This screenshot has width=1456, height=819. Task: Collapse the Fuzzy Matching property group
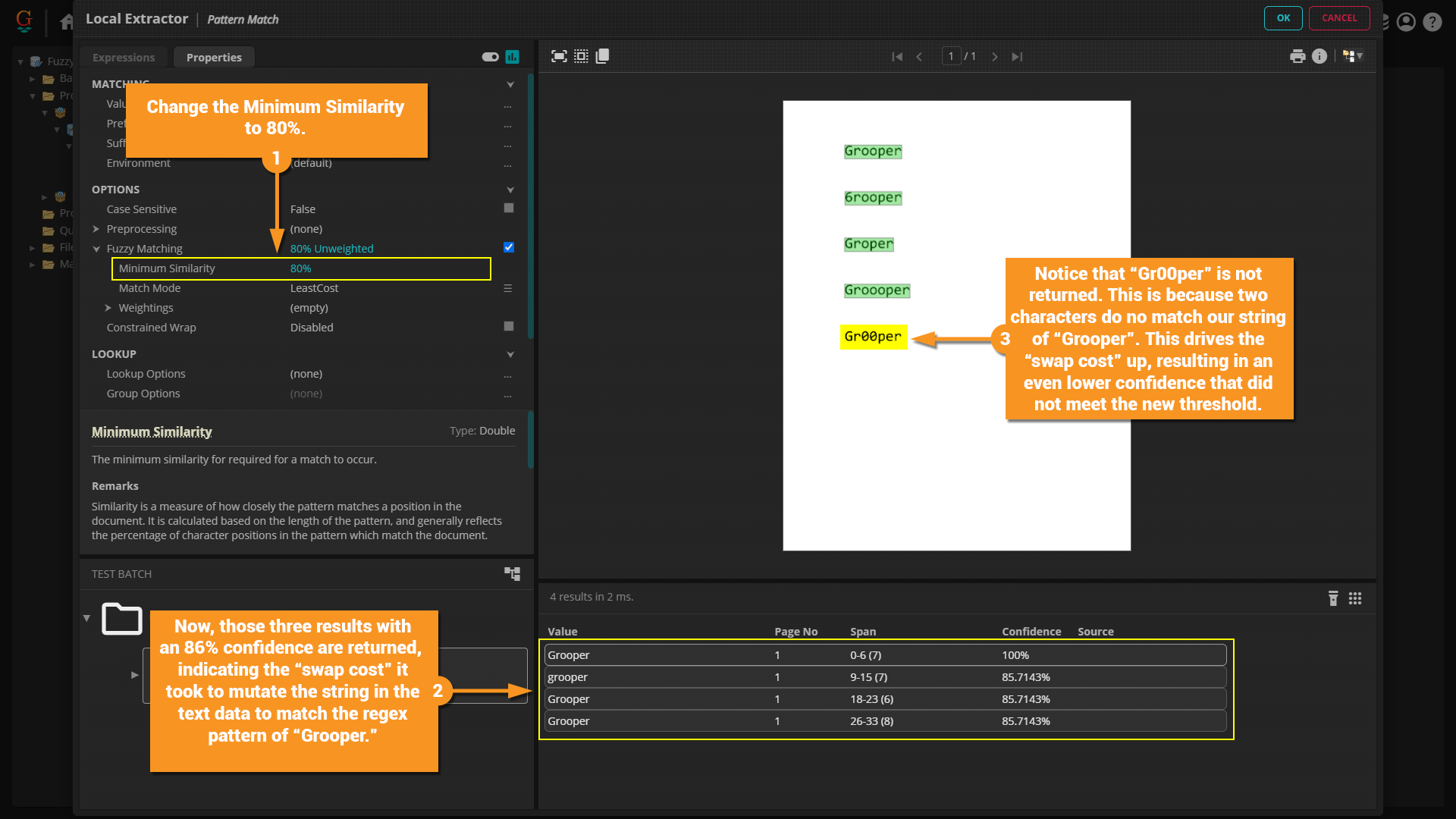coord(96,249)
